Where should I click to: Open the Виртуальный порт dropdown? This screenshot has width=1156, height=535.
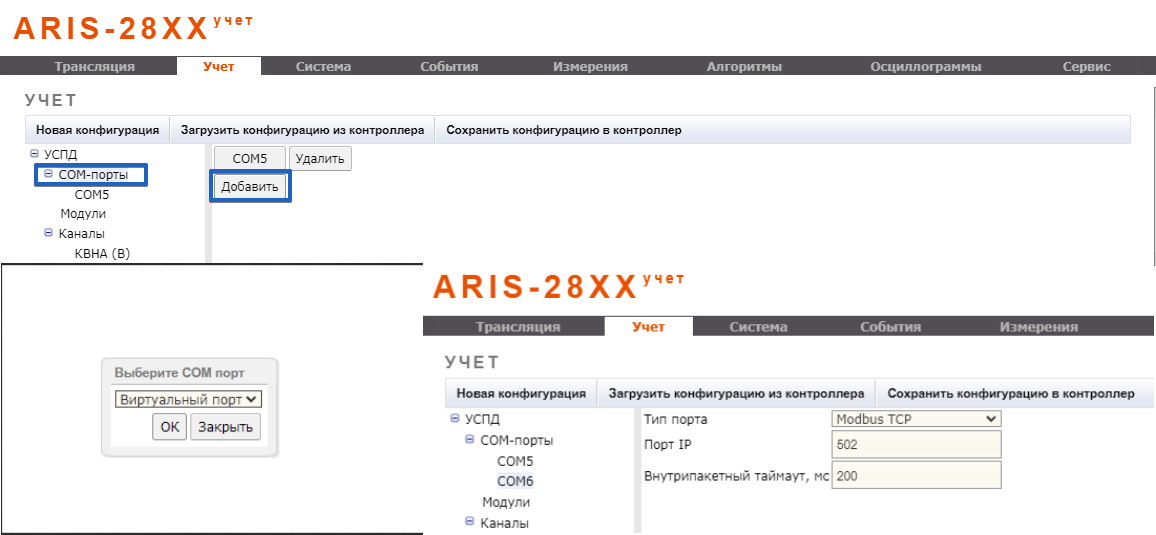click(x=188, y=399)
